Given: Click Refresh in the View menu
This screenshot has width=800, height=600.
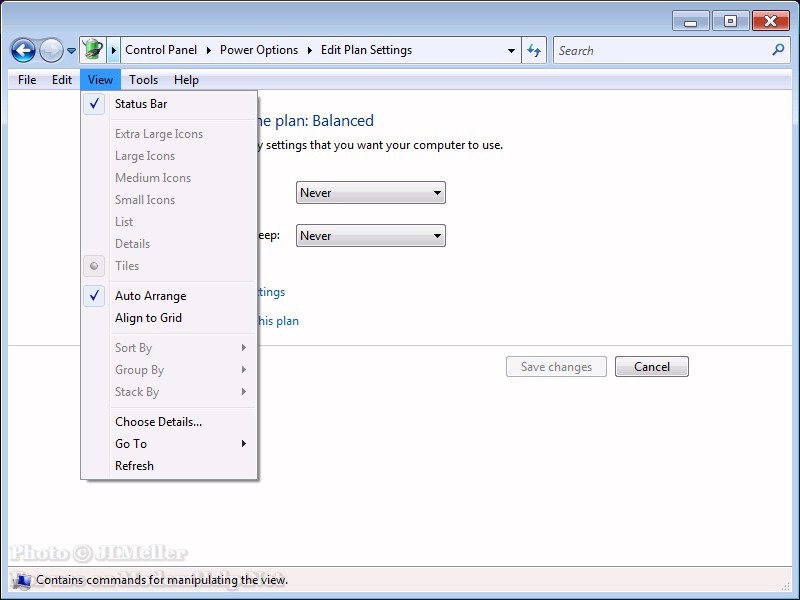Looking at the screenshot, I should click(x=134, y=466).
